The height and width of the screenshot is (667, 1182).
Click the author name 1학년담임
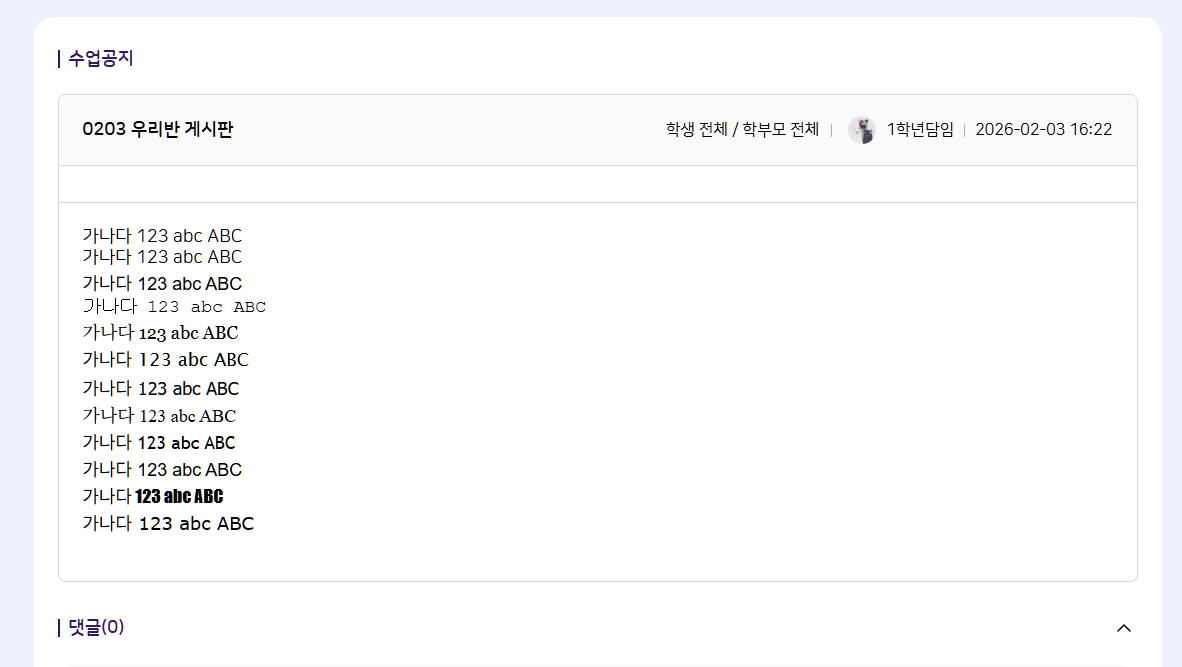click(x=920, y=129)
